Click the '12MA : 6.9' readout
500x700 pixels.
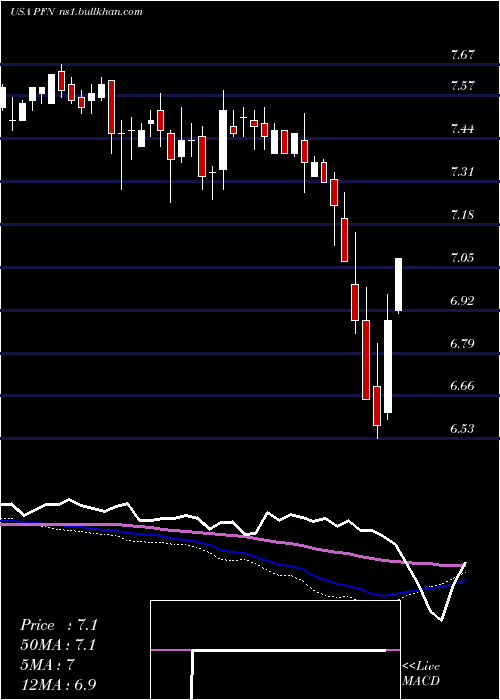tap(59, 684)
